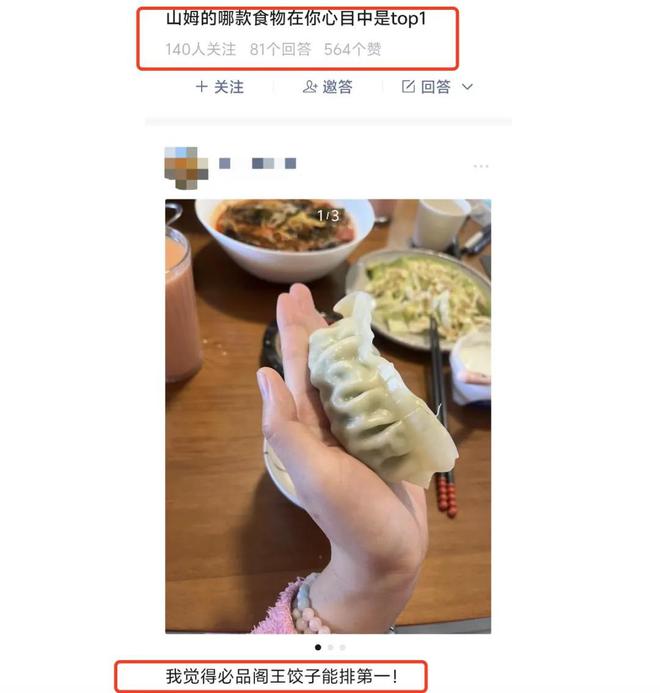Open the blurred username of the poster
The height and width of the screenshot is (693, 660).
tap(258, 164)
